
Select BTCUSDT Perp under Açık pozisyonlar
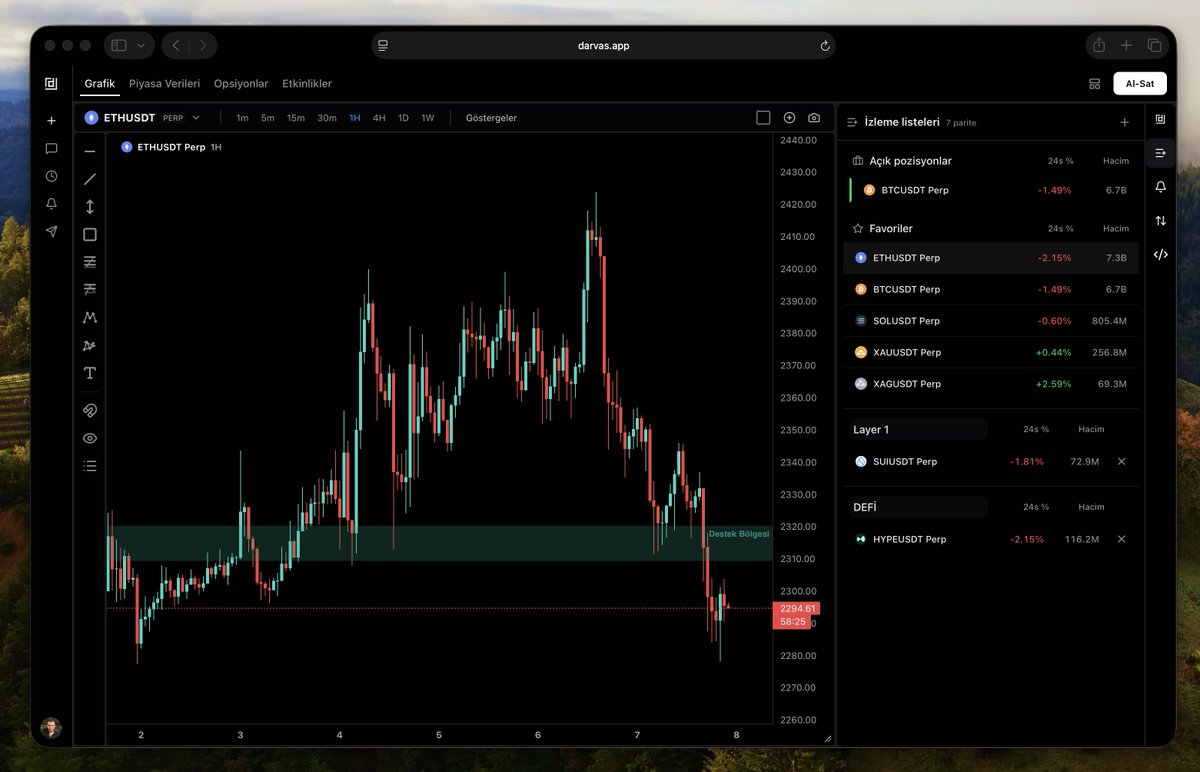coord(992,190)
